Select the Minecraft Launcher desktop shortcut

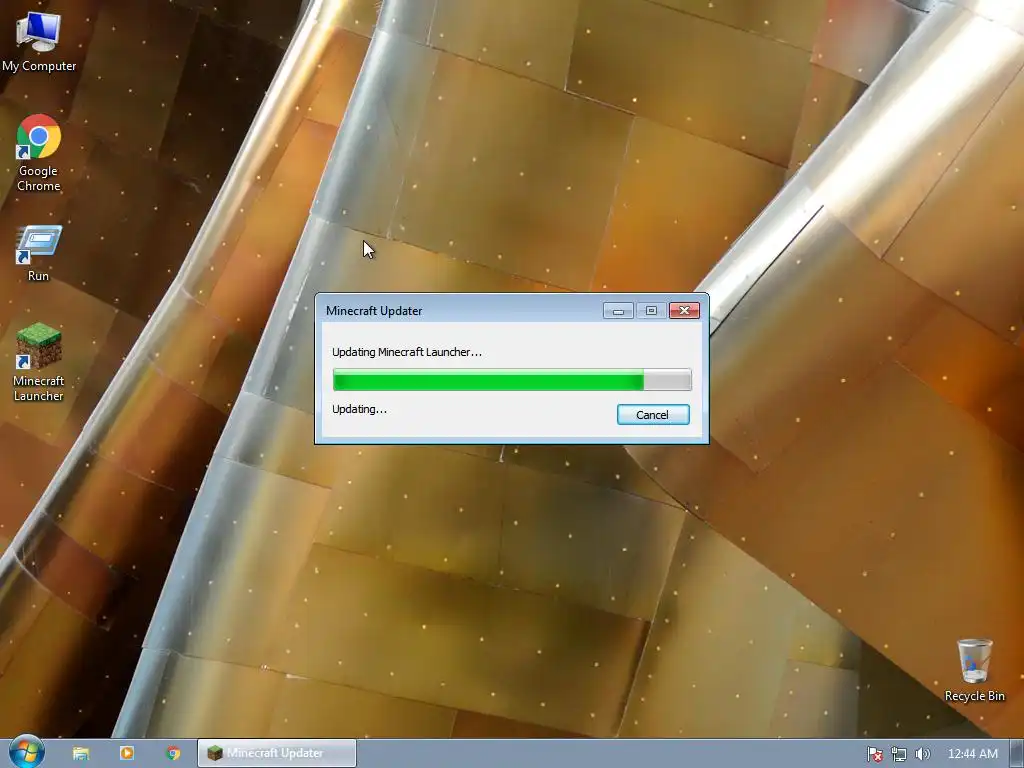(39, 361)
